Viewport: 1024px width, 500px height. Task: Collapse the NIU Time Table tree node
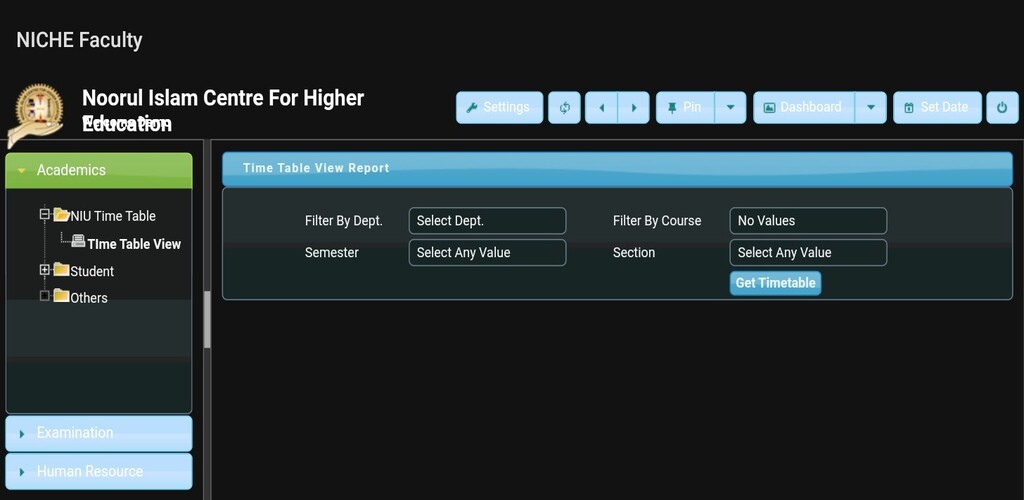tap(45, 215)
